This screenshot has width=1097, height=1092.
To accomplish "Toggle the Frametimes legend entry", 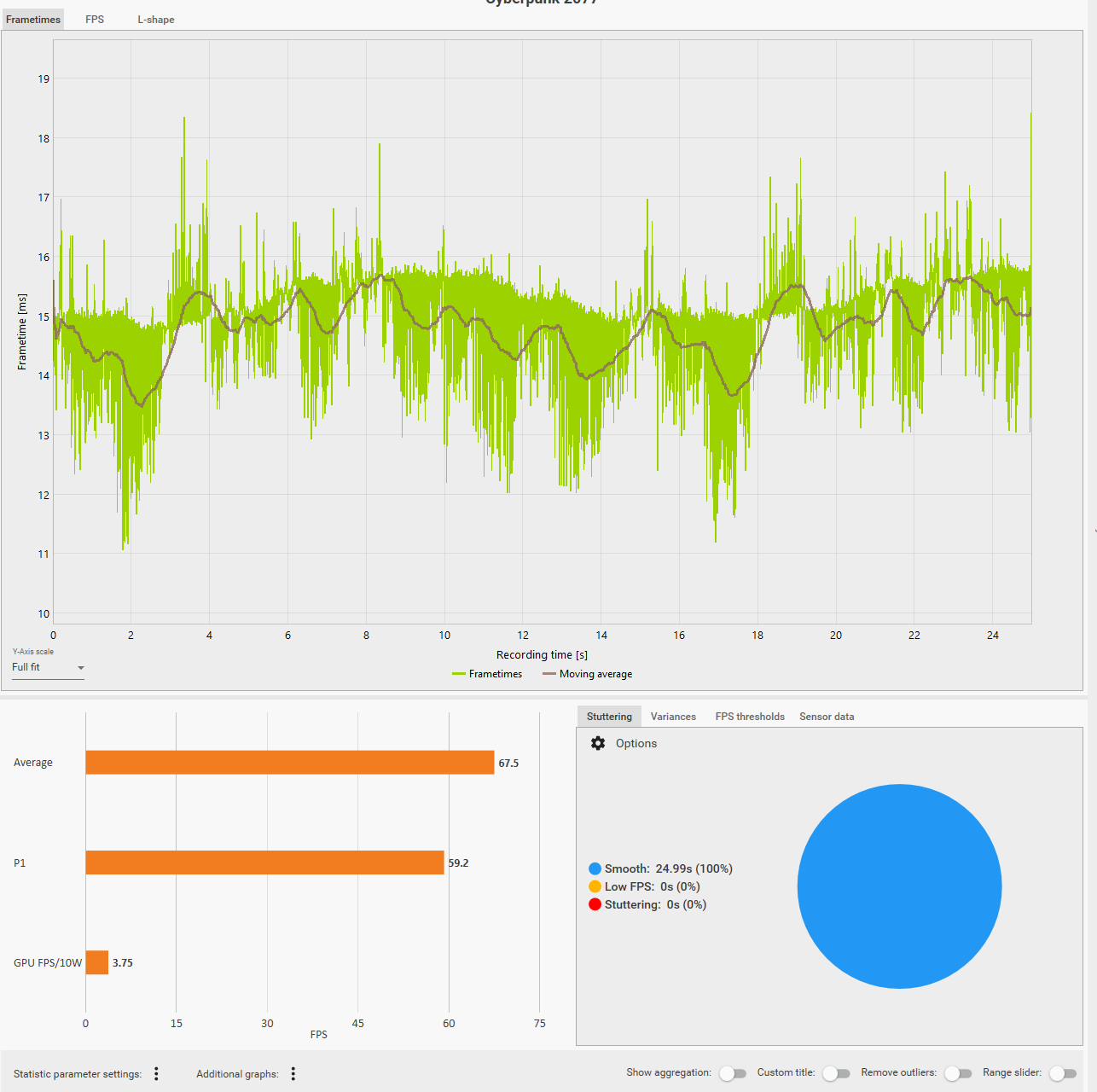I will 487,674.
